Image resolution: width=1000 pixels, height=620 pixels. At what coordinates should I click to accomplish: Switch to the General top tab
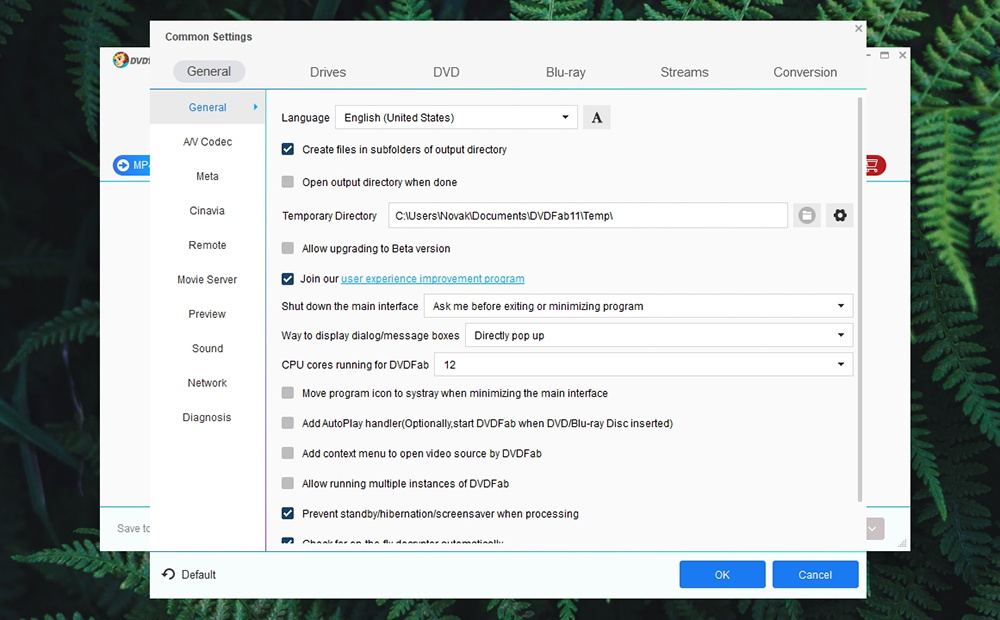pos(209,71)
